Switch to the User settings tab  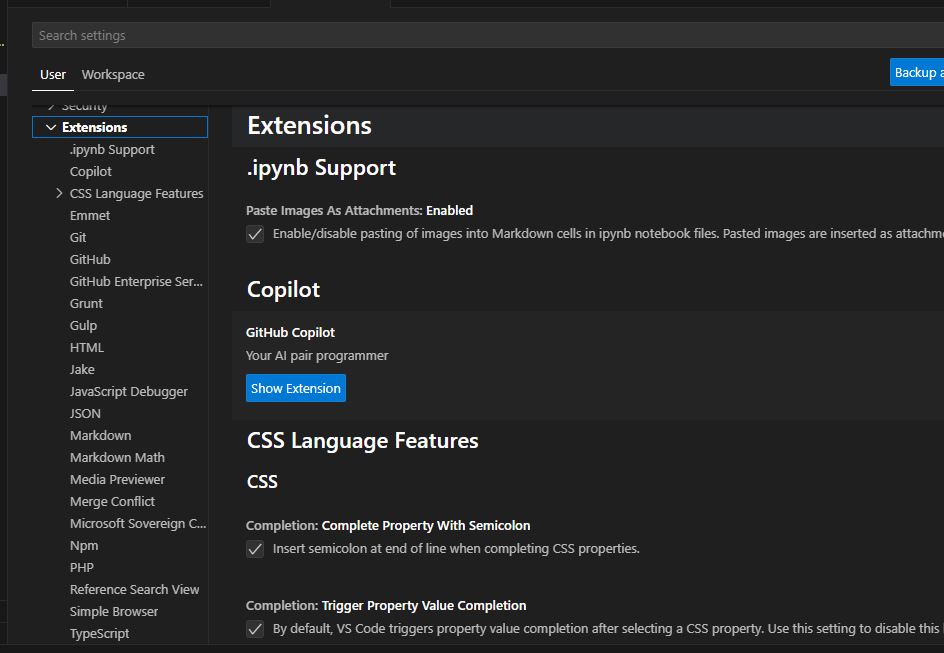[x=53, y=75]
